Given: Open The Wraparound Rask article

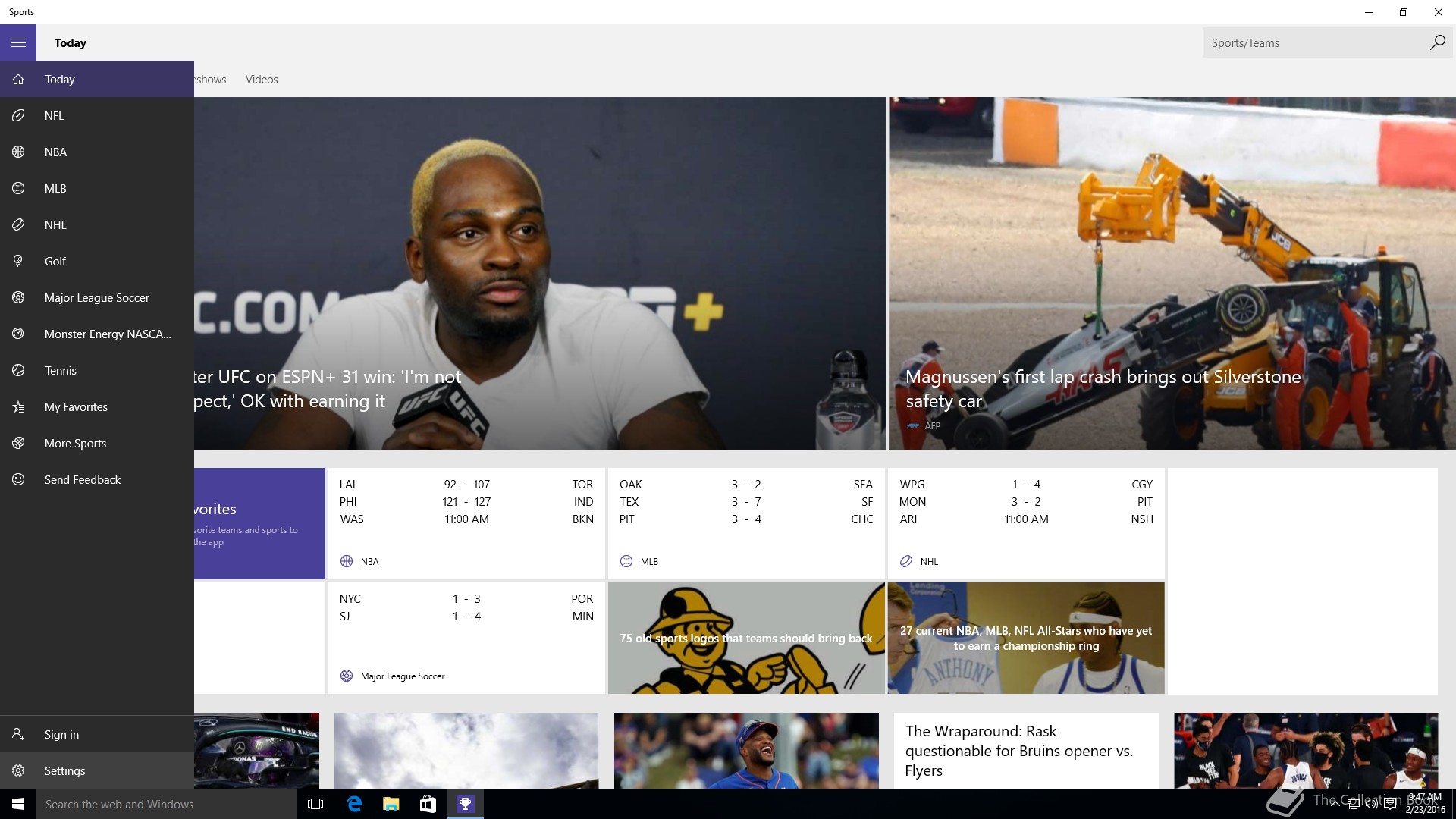Looking at the screenshot, I should pyautogui.click(x=1026, y=751).
